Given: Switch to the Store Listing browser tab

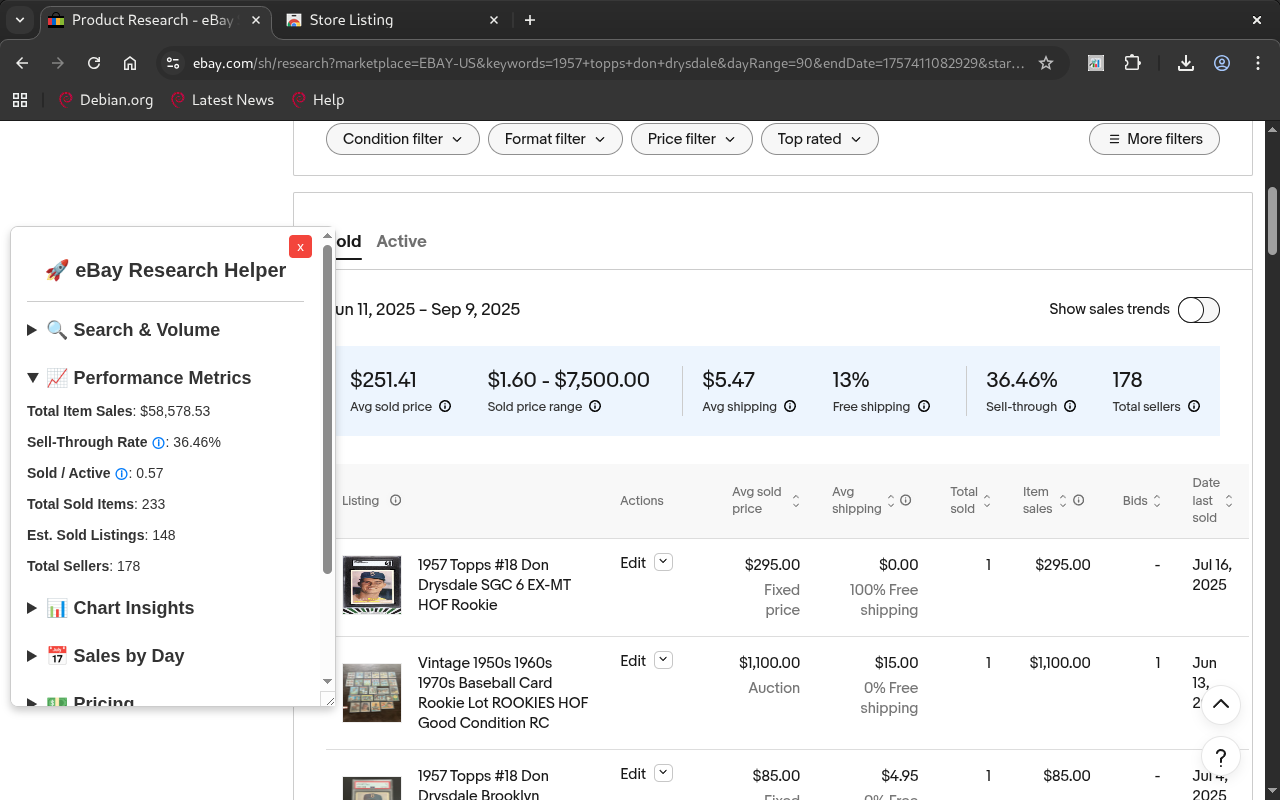Looking at the screenshot, I should click(392, 20).
